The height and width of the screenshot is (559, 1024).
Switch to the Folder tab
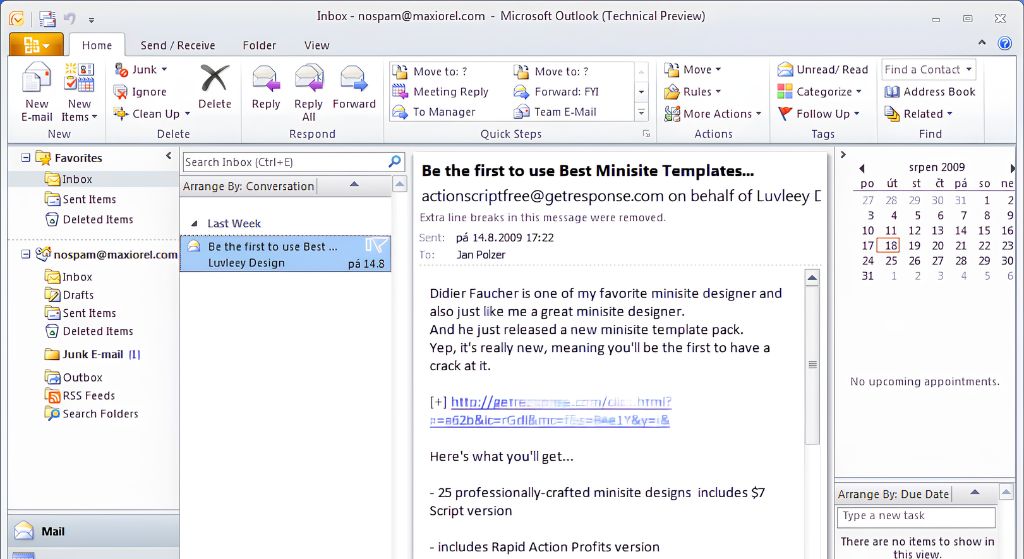tap(259, 45)
